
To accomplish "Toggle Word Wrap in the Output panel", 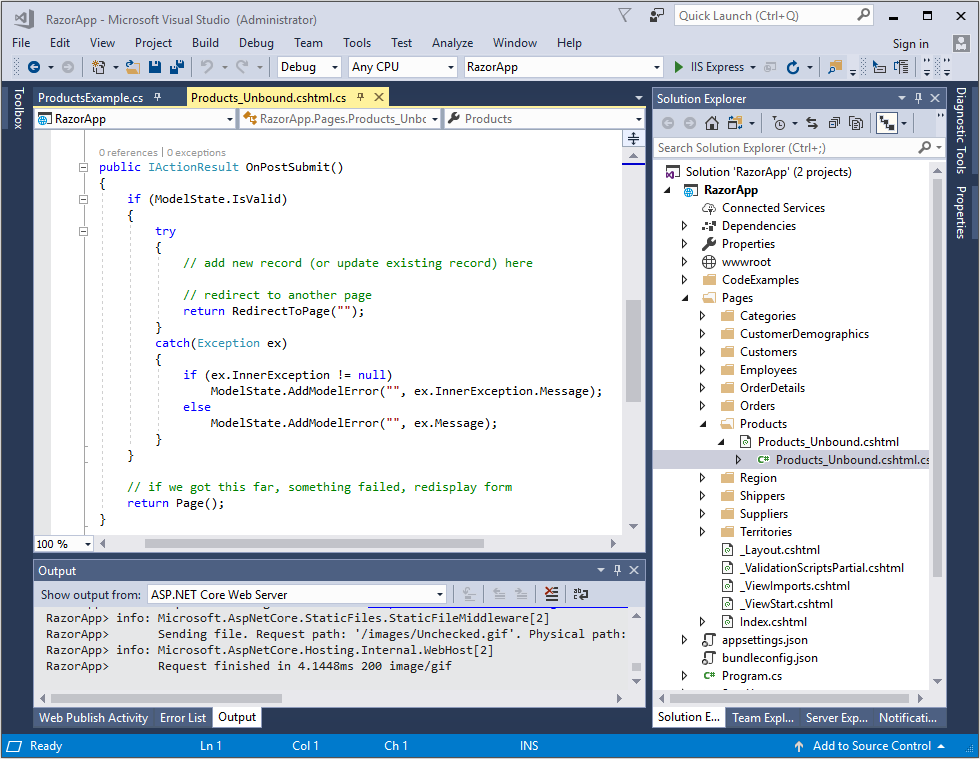I will point(581,594).
